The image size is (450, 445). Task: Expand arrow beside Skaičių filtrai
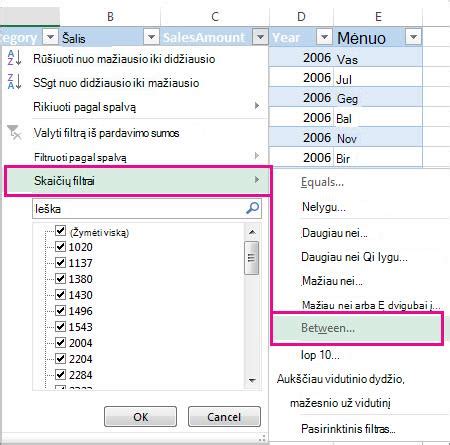pos(257,180)
